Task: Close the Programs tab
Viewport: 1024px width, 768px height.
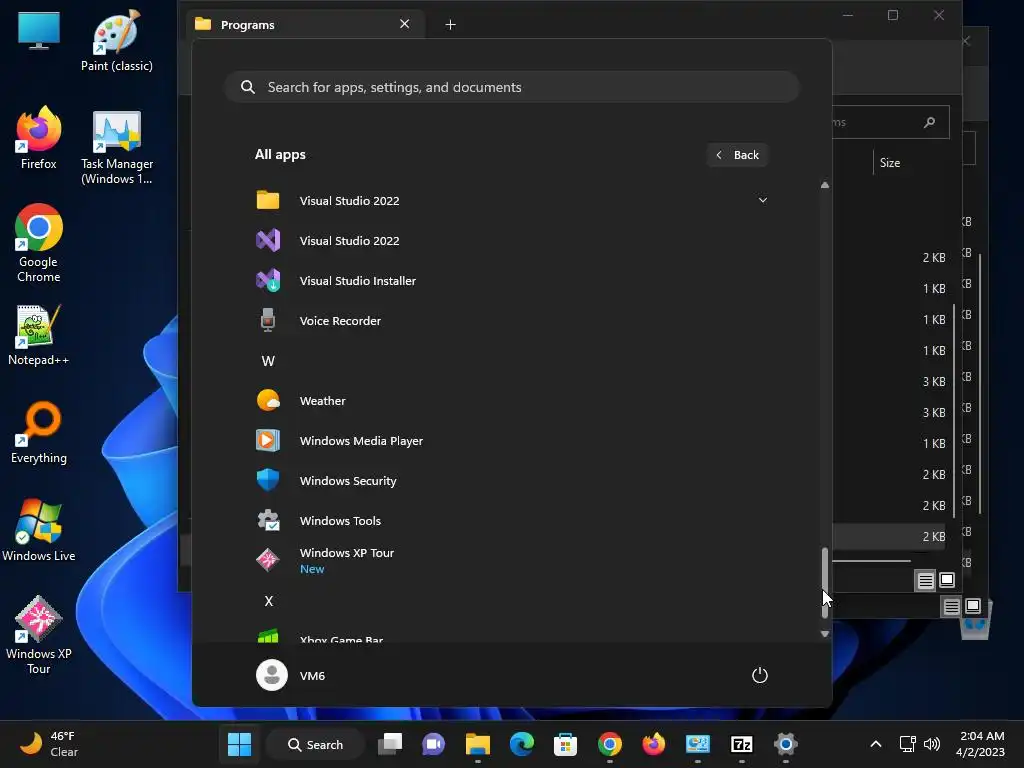Action: [404, 24]
